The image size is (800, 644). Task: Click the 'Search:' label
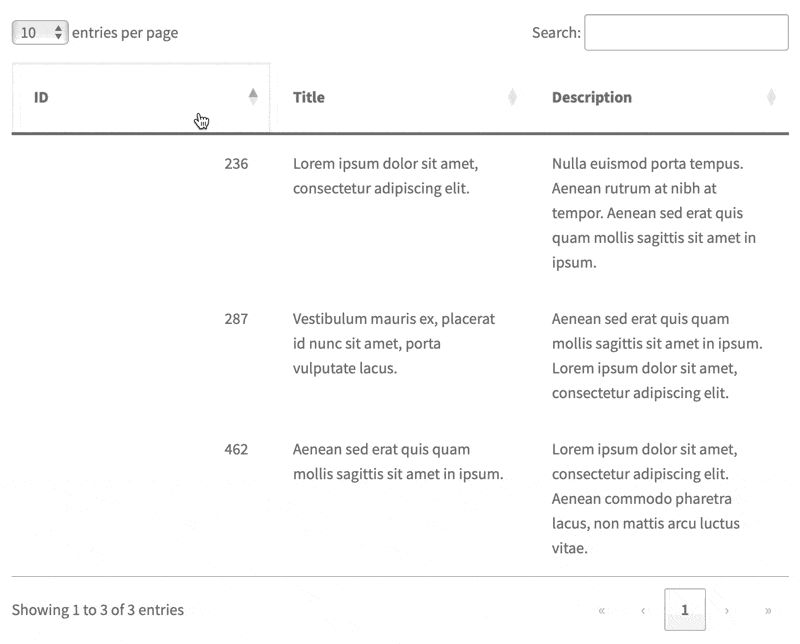556,33
